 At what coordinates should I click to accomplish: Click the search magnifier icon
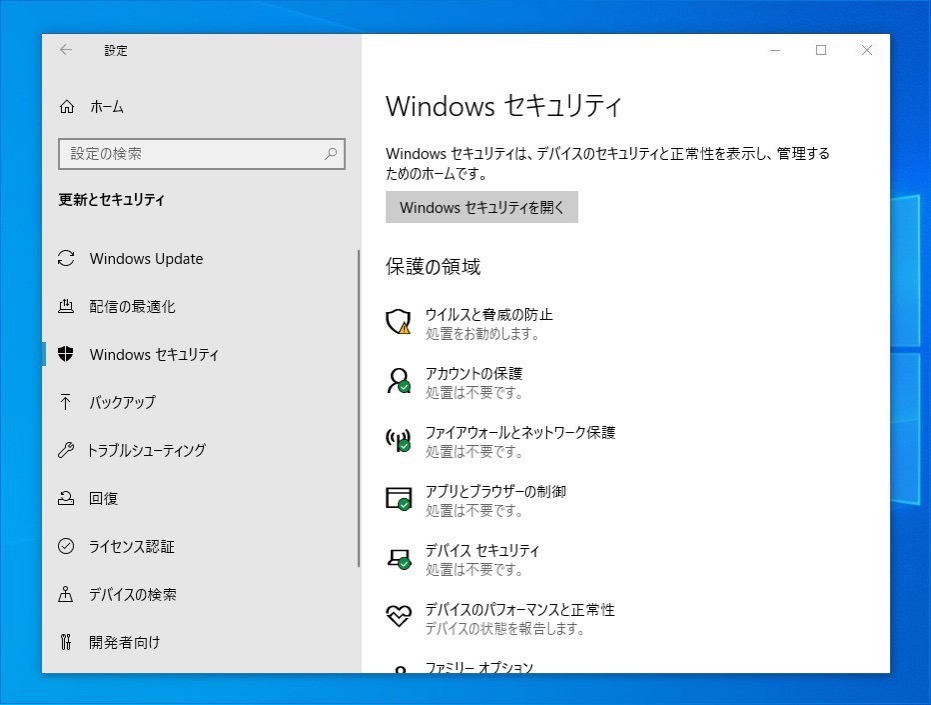[331, 154]
